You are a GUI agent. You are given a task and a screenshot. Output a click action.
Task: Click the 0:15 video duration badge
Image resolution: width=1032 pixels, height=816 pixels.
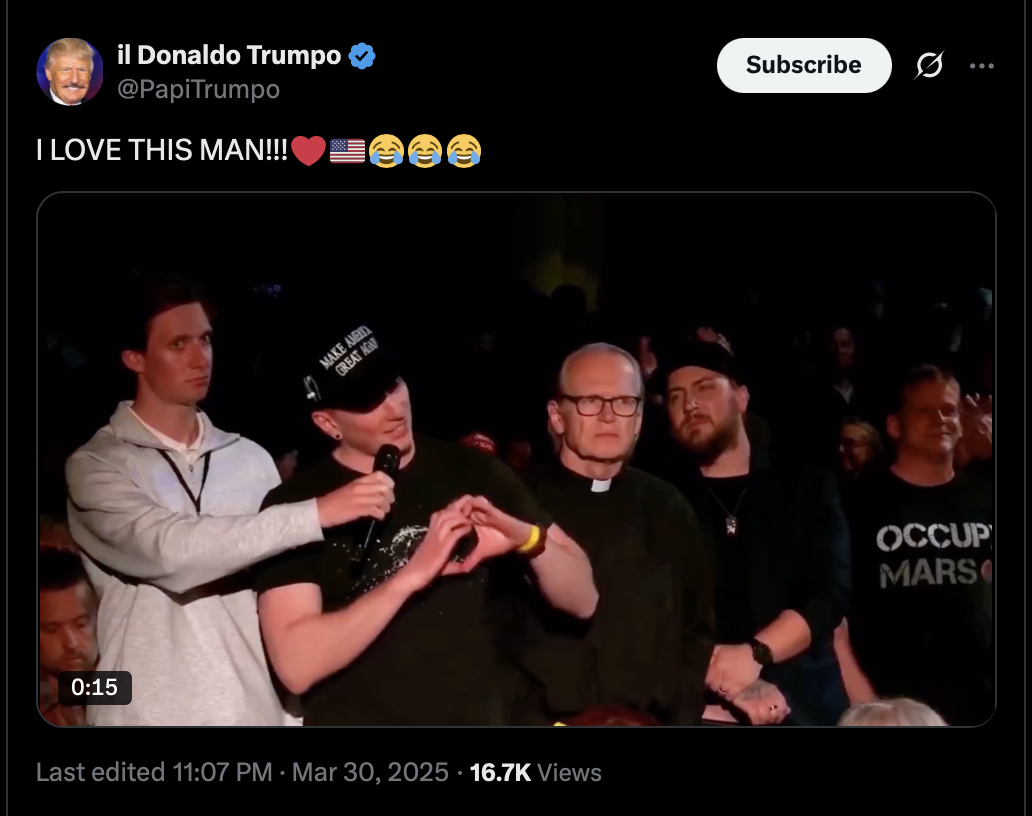click(x=94, y=687)
